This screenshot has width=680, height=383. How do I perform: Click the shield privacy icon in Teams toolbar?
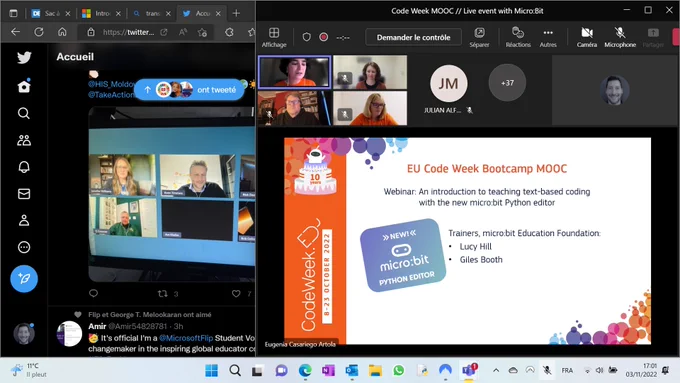(307, 37)
